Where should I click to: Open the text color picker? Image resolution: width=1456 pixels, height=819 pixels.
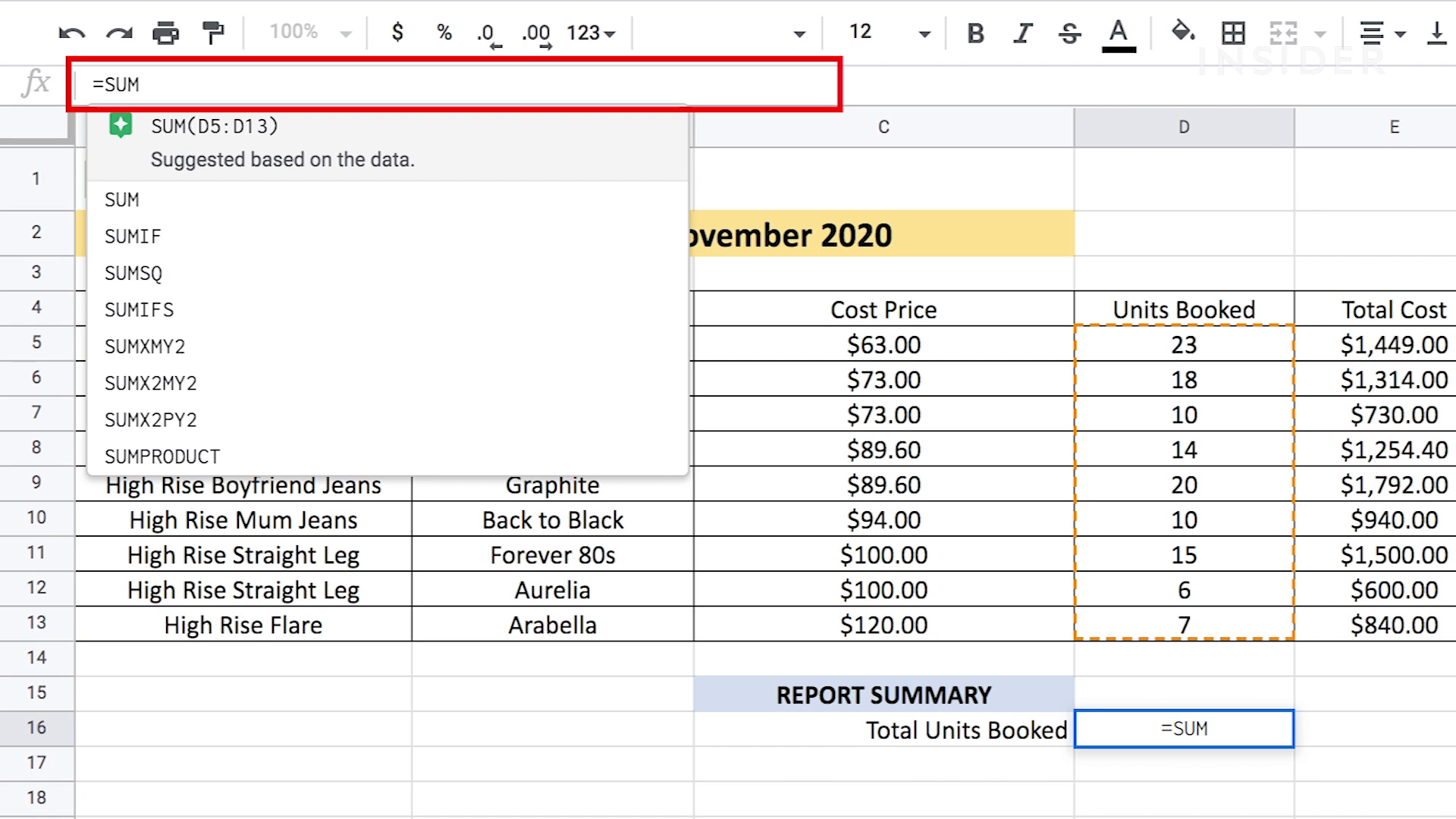[x=1118, y=34]
